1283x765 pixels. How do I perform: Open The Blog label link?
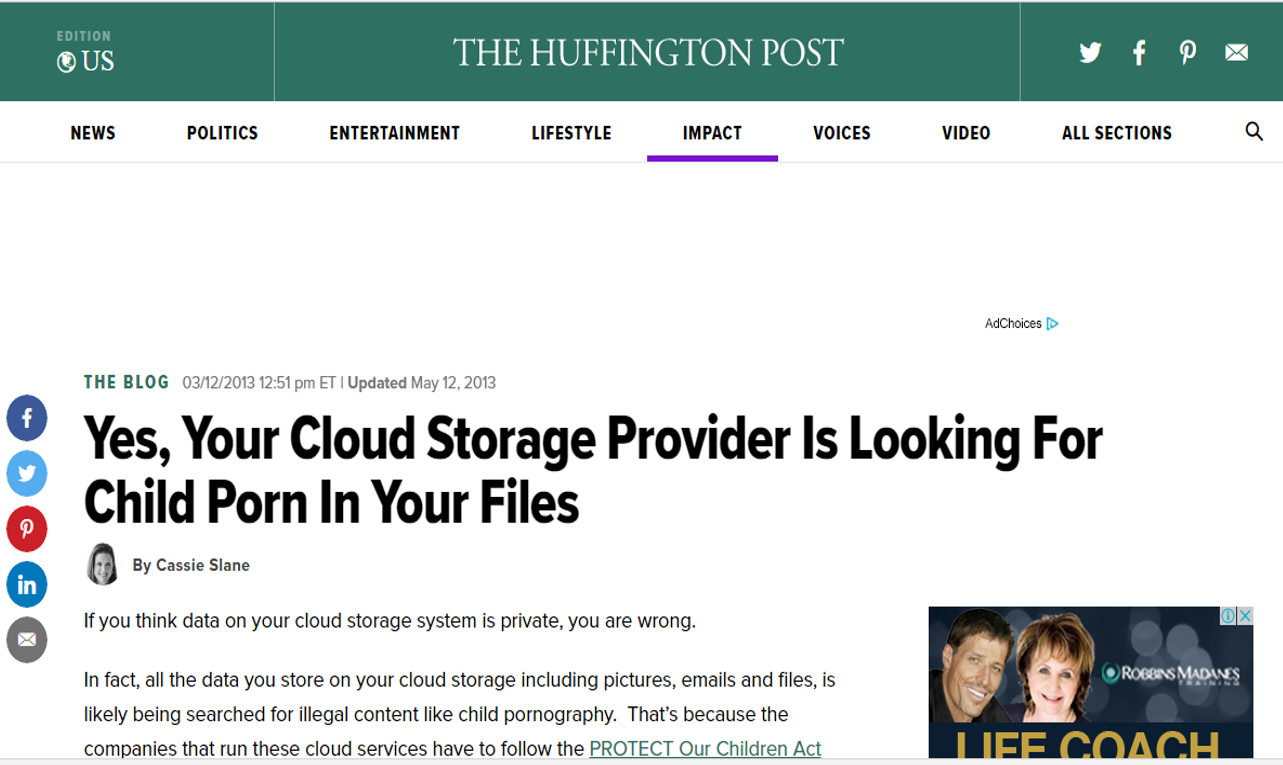point(127,382)
